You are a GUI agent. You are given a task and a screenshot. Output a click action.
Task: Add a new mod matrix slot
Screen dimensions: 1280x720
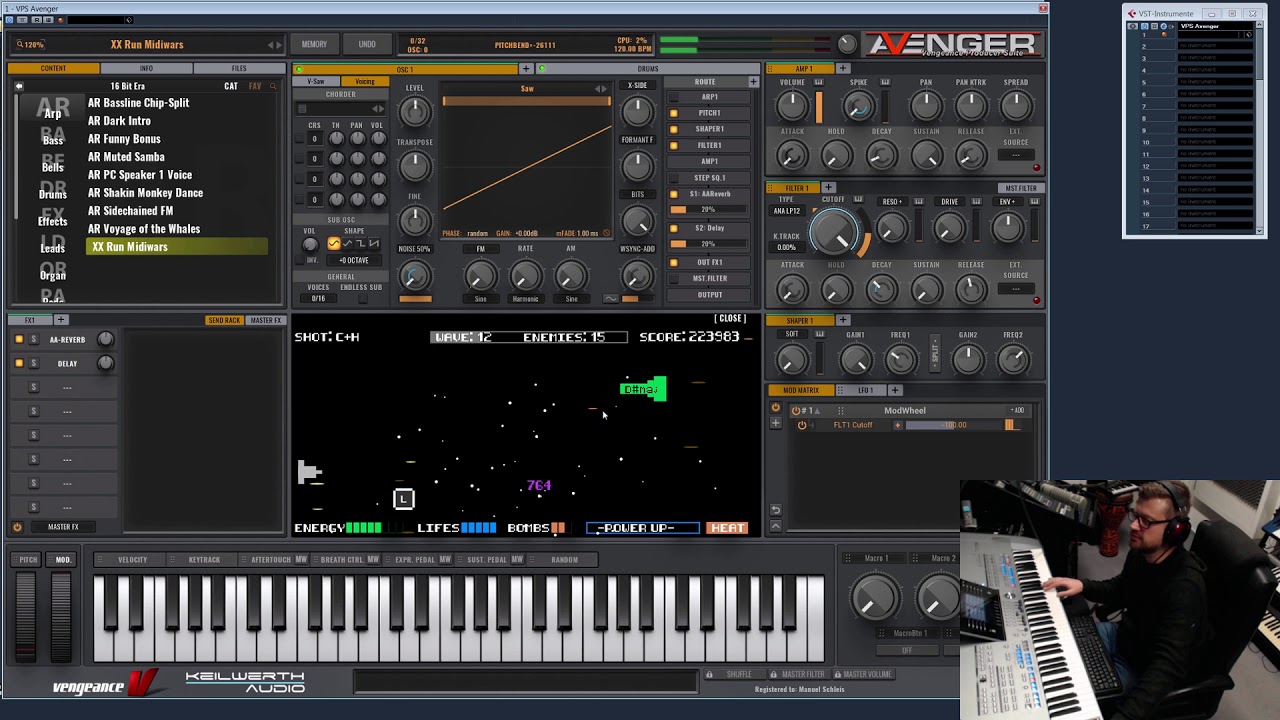click(775, 423)
